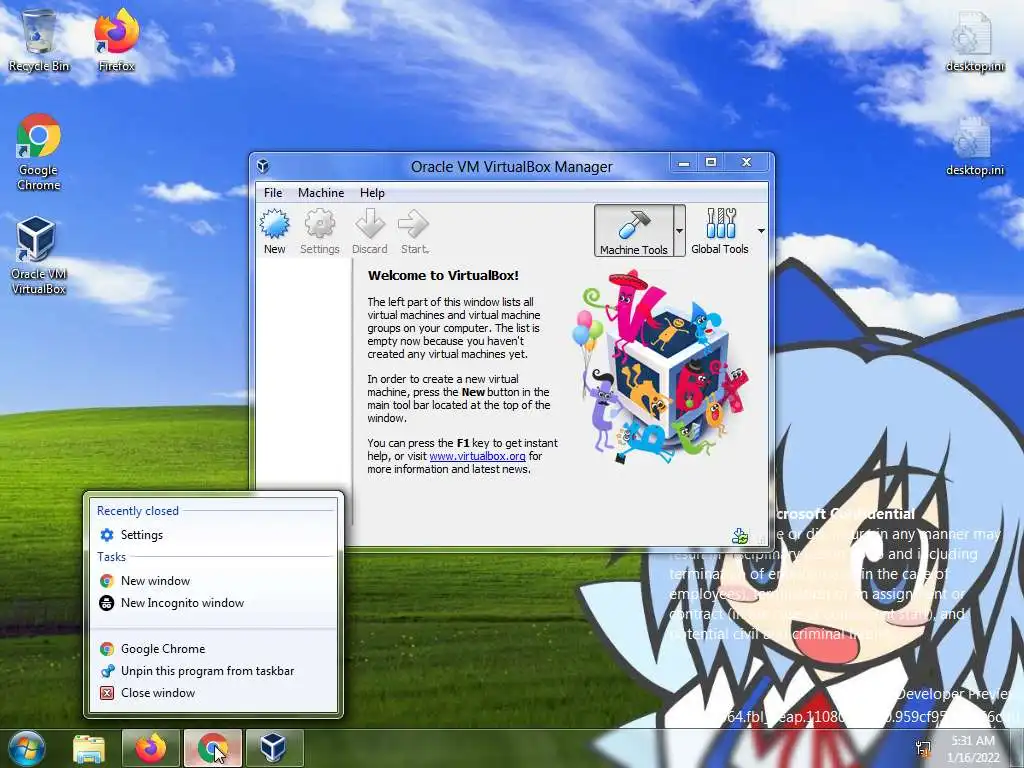
Task: Open Windows Explorer from the taskbar
Action: pyautogui.click(x=89, y=748)
